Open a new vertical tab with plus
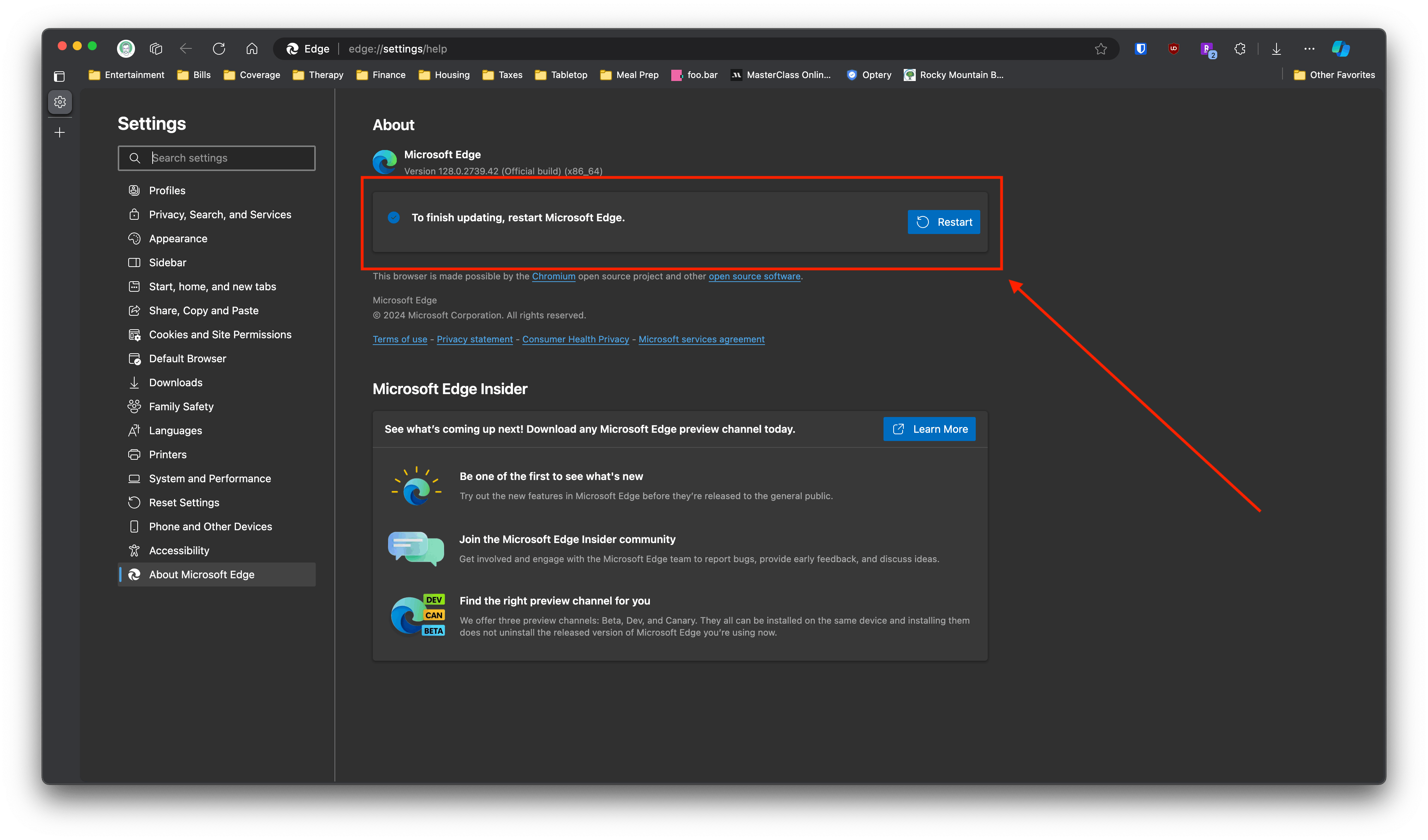The width and height of the screenshot is (1428, 840). pos(60,133)
